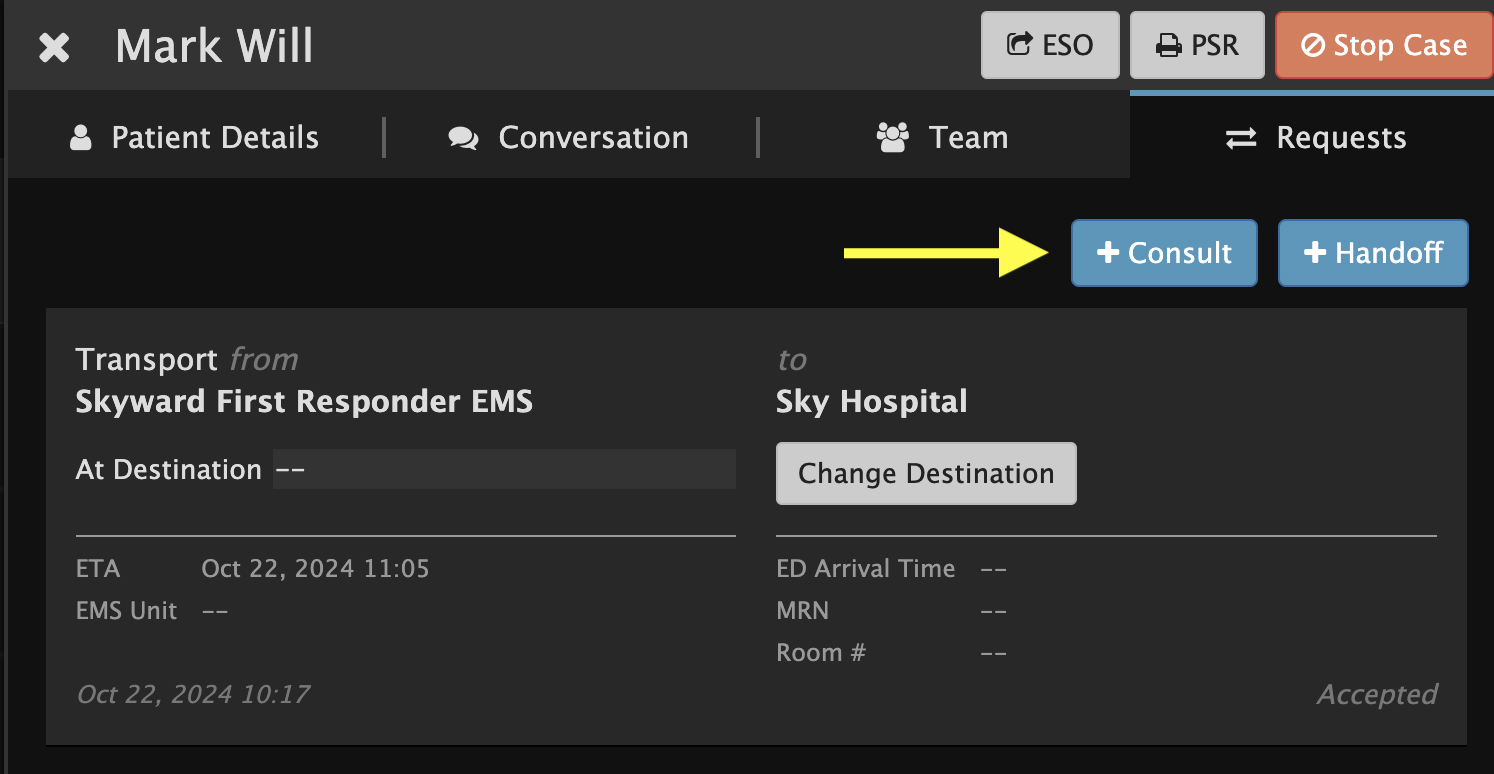Close the Mark Will case panel
The width and height of the screenshot is (1494, 774).
pyautogui.click(x=54, y=47)
